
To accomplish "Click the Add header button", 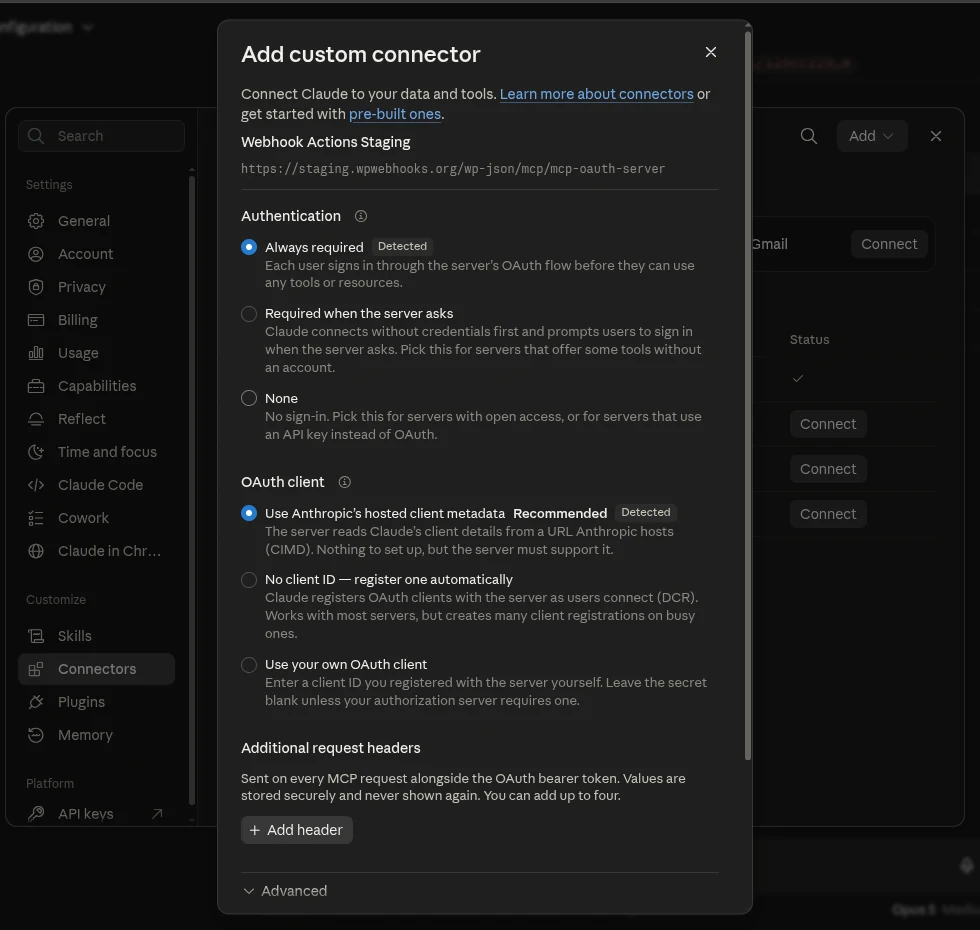I will (297, 830).
